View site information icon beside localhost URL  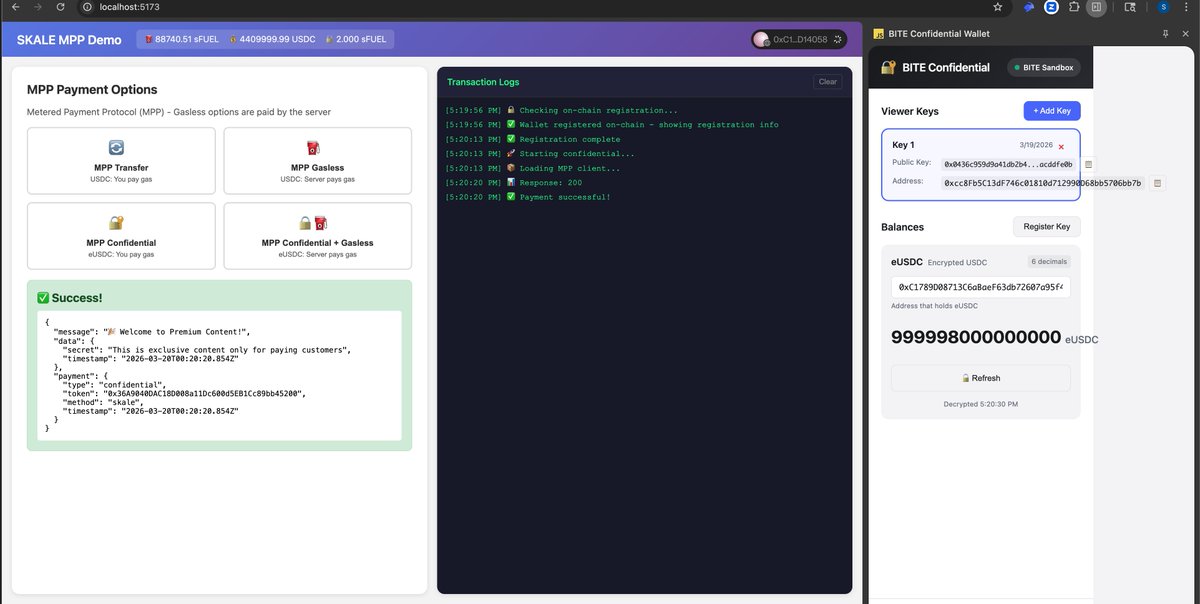(86, 7)
